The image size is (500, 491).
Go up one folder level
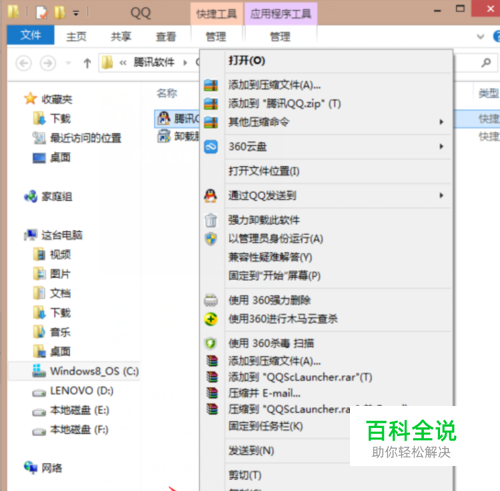click(x=87, y=63)
